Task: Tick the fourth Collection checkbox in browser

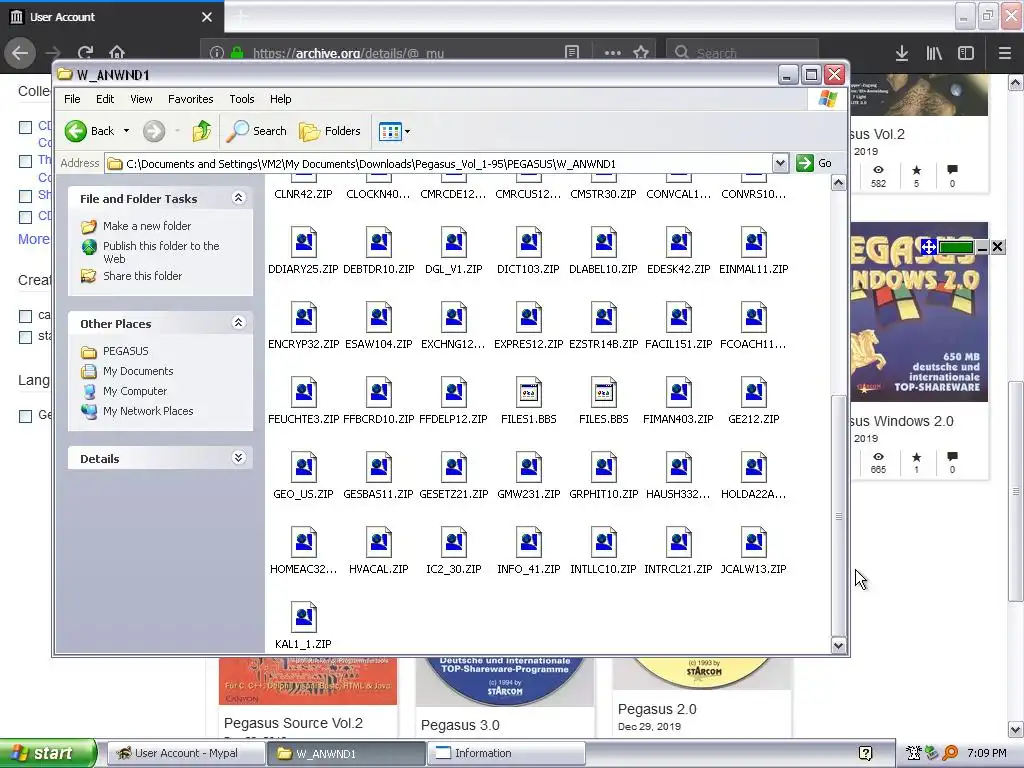Action: (x=25, y=217)
